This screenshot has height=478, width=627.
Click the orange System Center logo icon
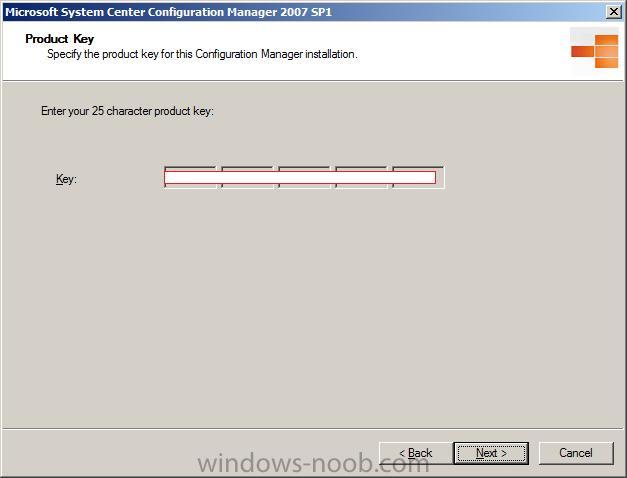(594, 51)
